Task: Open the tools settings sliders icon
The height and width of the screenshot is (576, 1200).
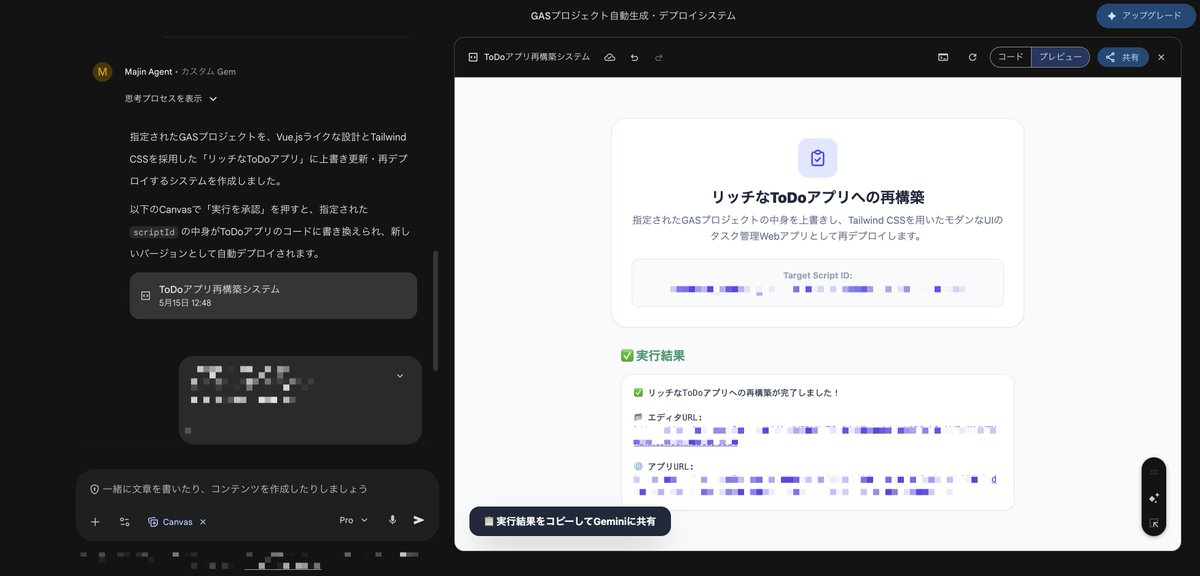Action: pyautogui.click(x=124, y=521)
